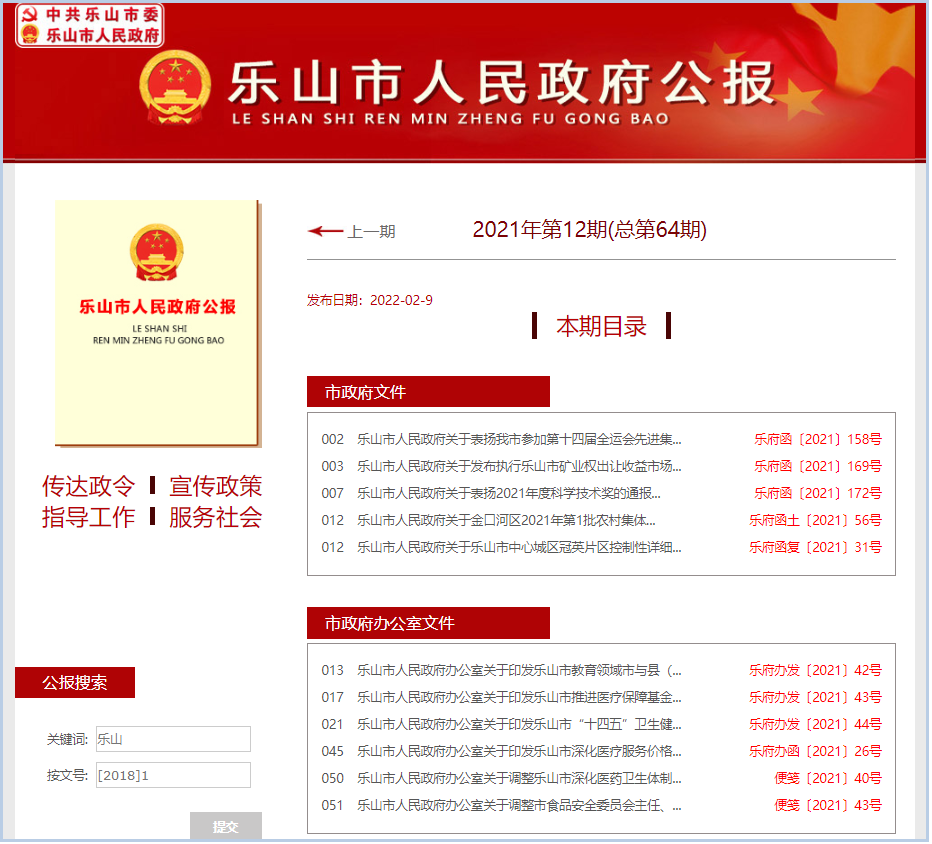Open the yellow gazette cover thumbnail
932x844 pixels.
(x=157, y=322)
